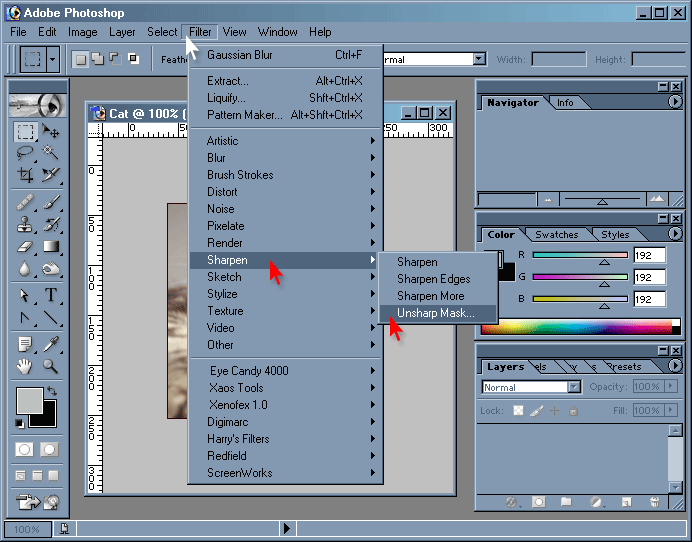Open the Fill slider arrow
Screen dimensions: 692x542
(x=671, y=410)
